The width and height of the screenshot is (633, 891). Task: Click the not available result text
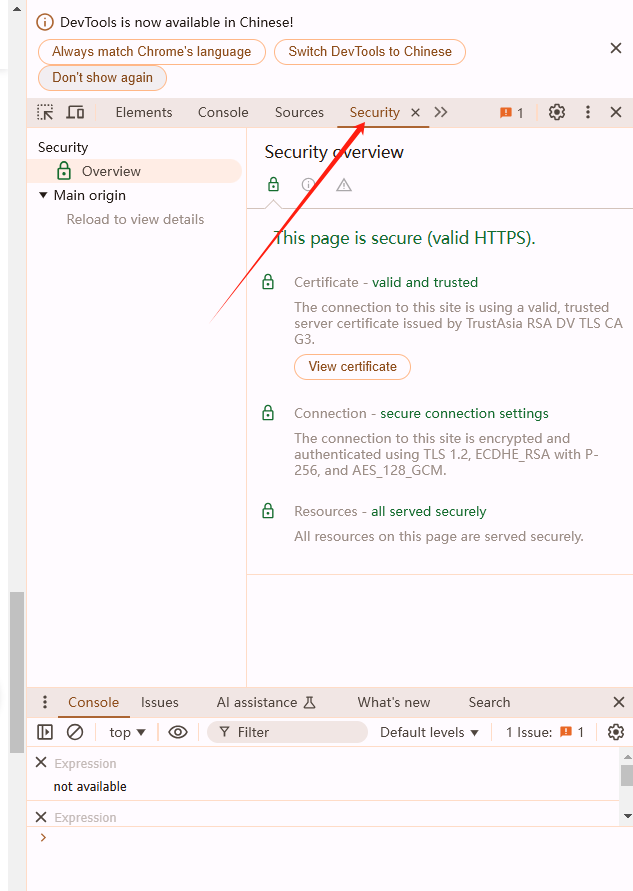(90, 787)
